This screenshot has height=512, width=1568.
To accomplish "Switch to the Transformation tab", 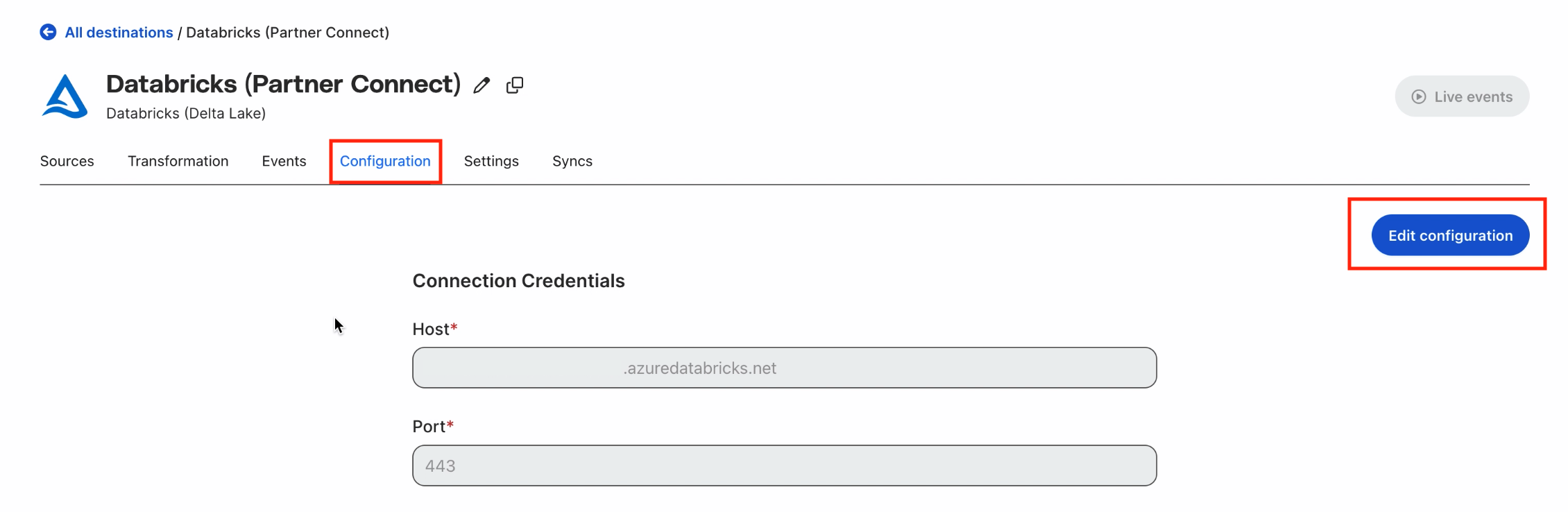I will (x=178, y=161).
